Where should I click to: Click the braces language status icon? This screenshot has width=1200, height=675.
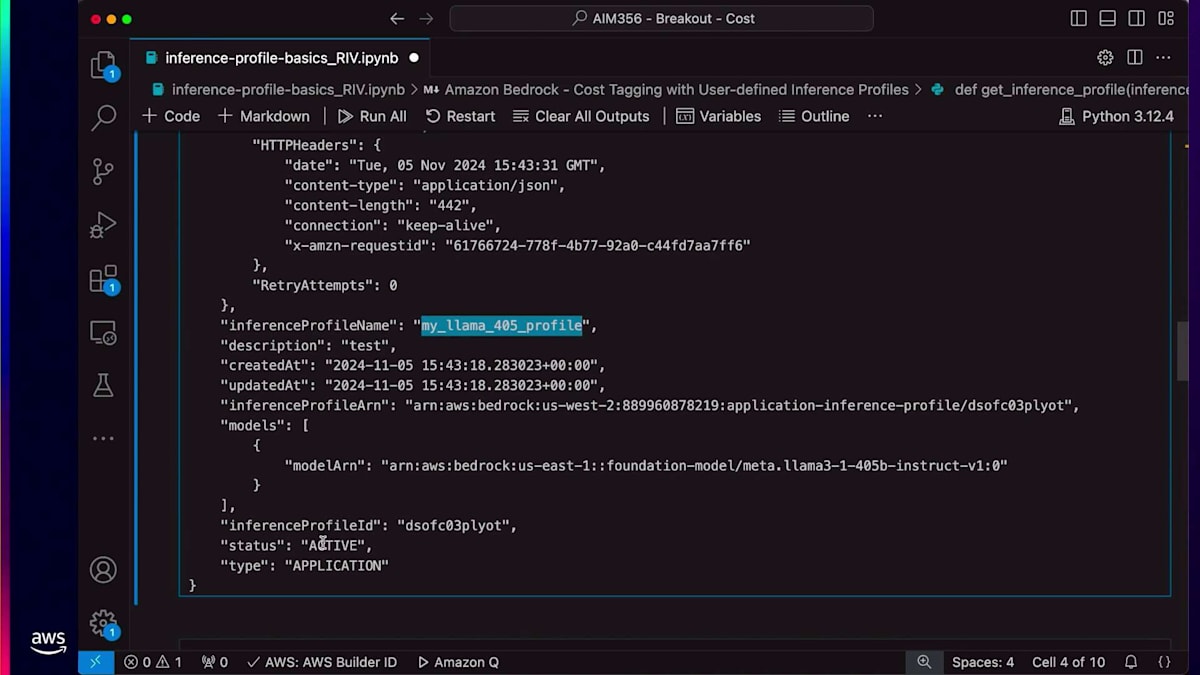click(x=1164, y=662)
